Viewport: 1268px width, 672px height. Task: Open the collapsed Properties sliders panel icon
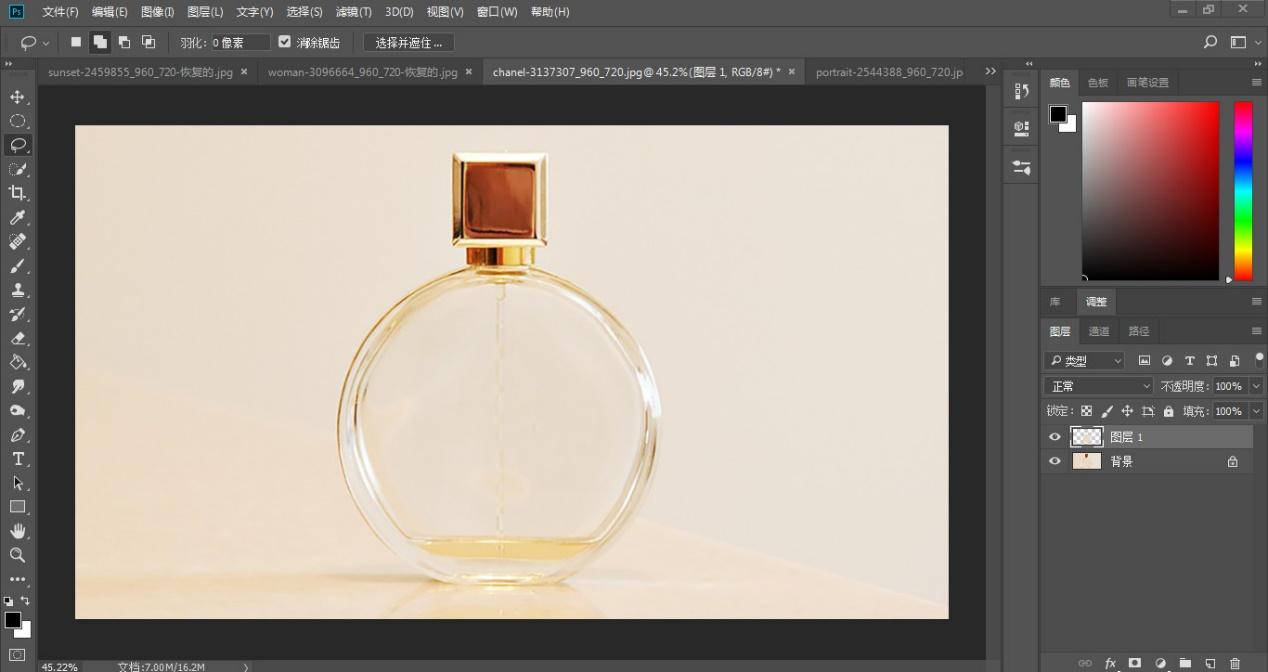coord(1021,167)
